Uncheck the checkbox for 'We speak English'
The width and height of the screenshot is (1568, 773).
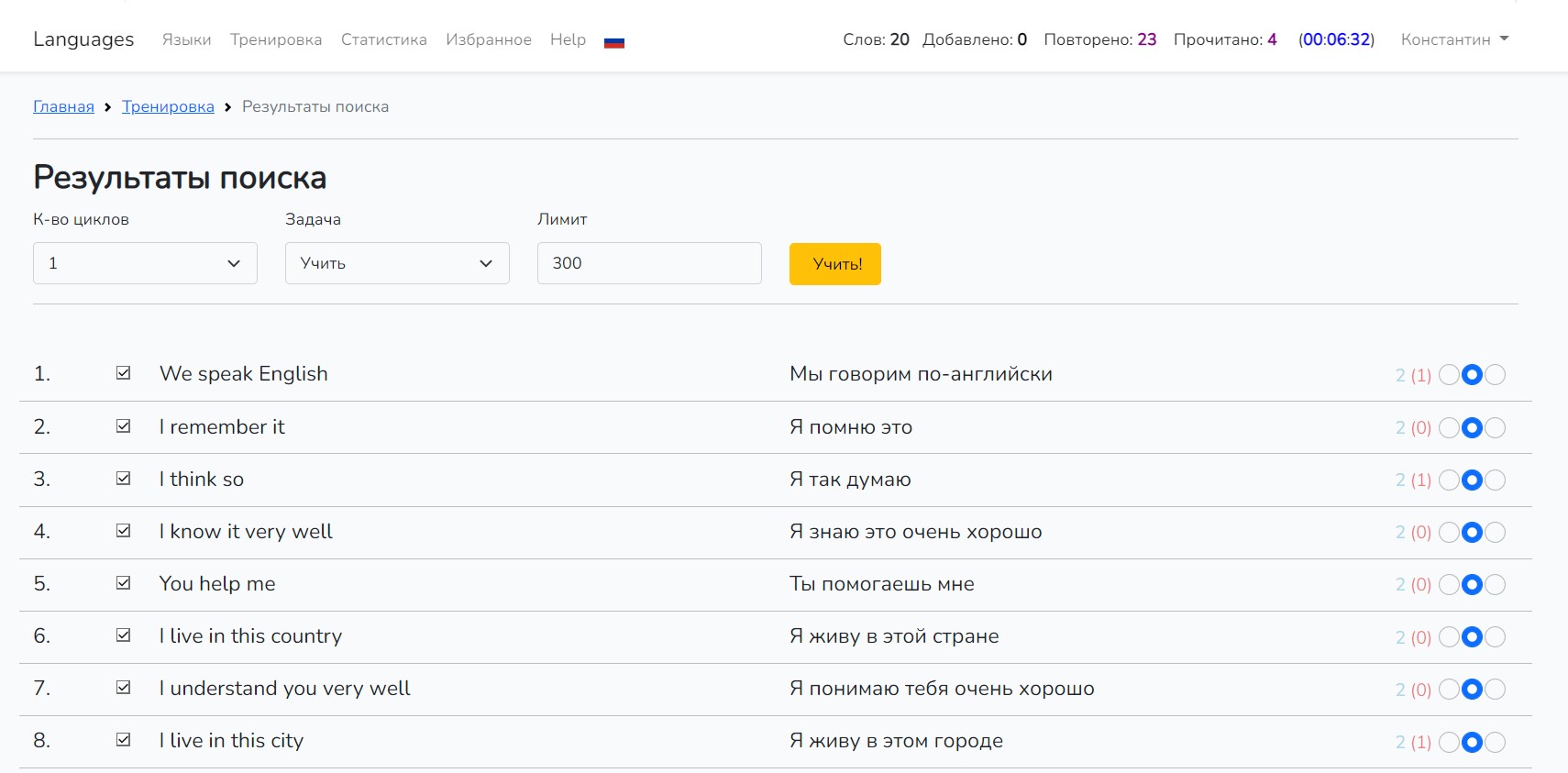(124, 373)
